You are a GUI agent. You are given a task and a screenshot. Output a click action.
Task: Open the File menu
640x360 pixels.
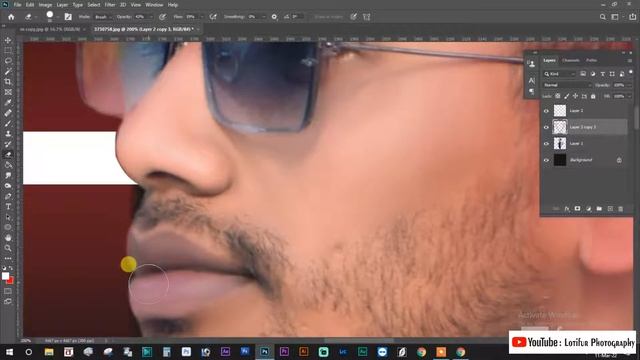17,5
